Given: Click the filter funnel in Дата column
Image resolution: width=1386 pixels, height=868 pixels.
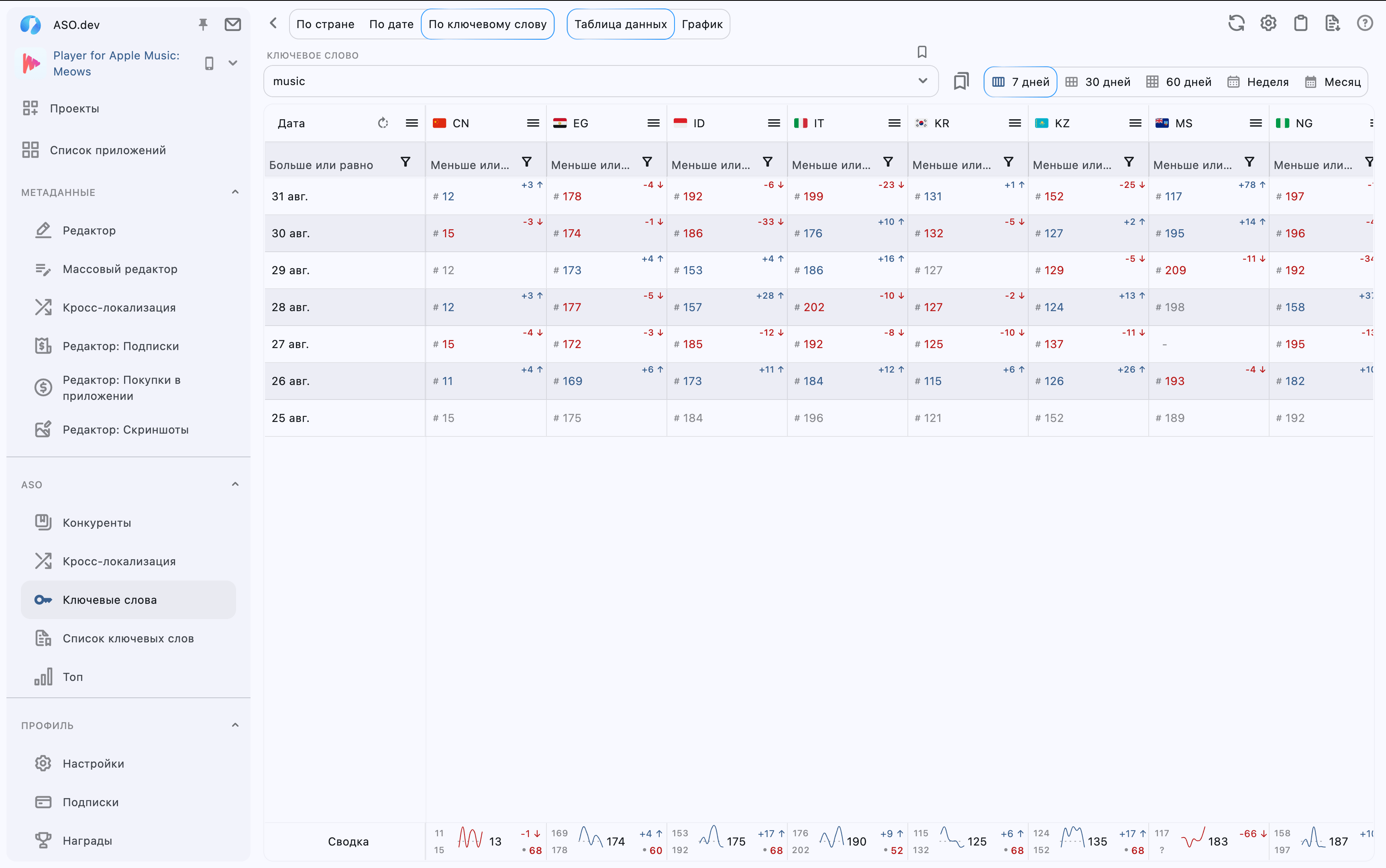Looking at the screenshot, I should point(406,163).
